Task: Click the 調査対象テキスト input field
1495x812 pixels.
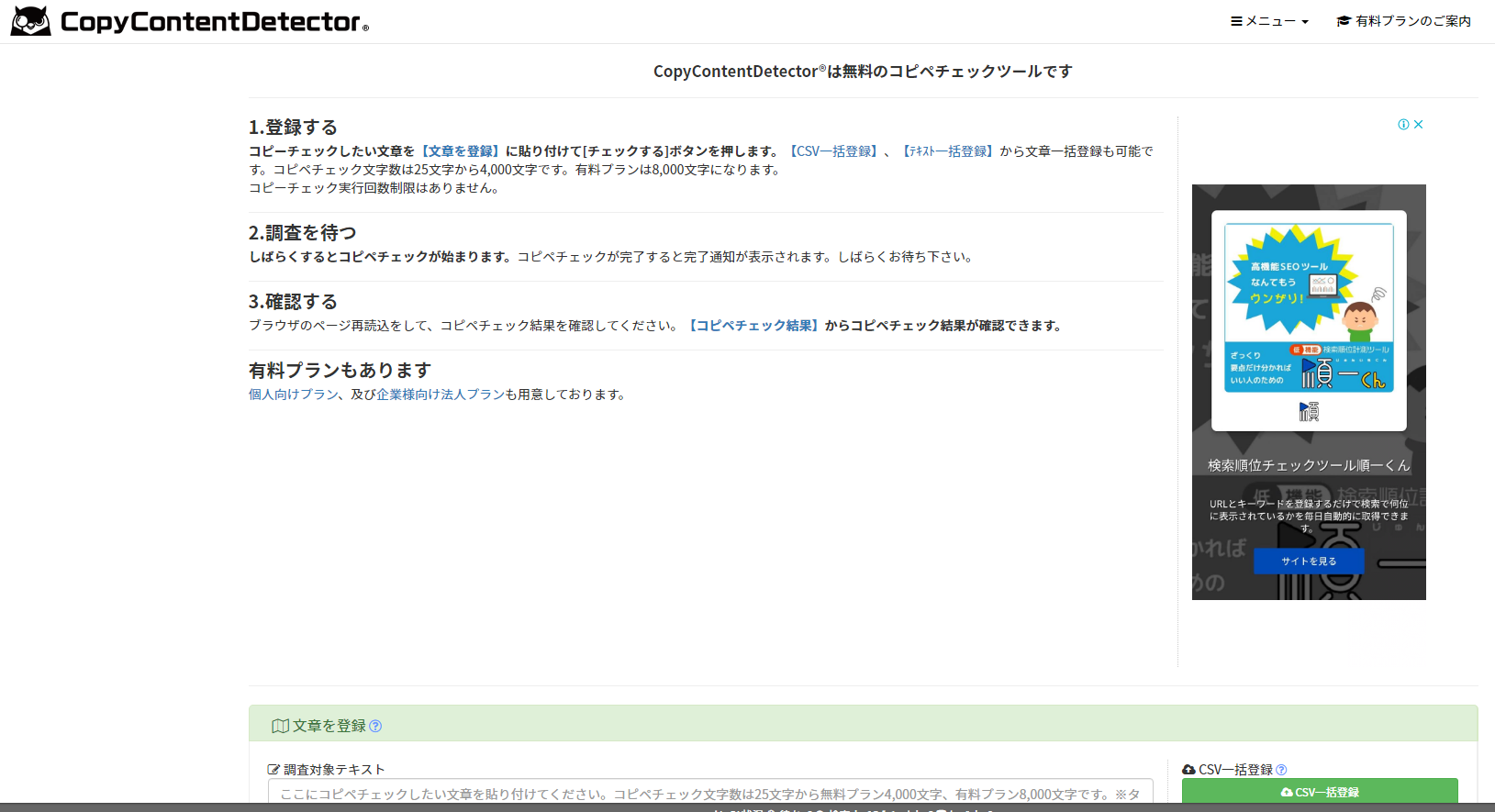Action: point(710,793)
